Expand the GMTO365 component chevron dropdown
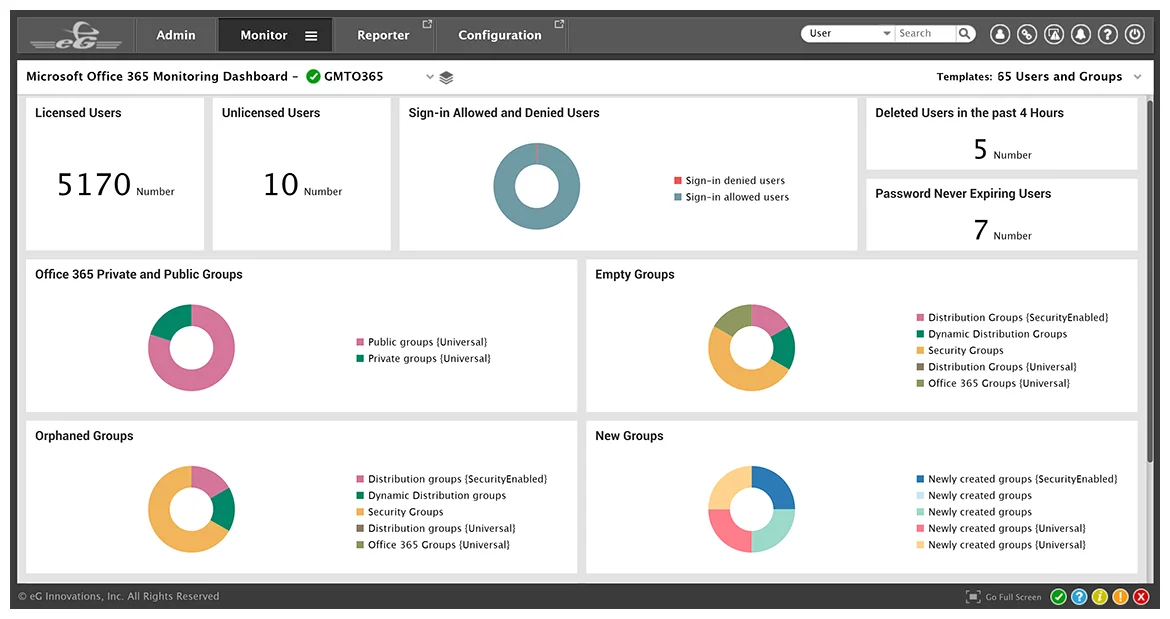This screenshot has width=1170, height=619. point(430,77)
